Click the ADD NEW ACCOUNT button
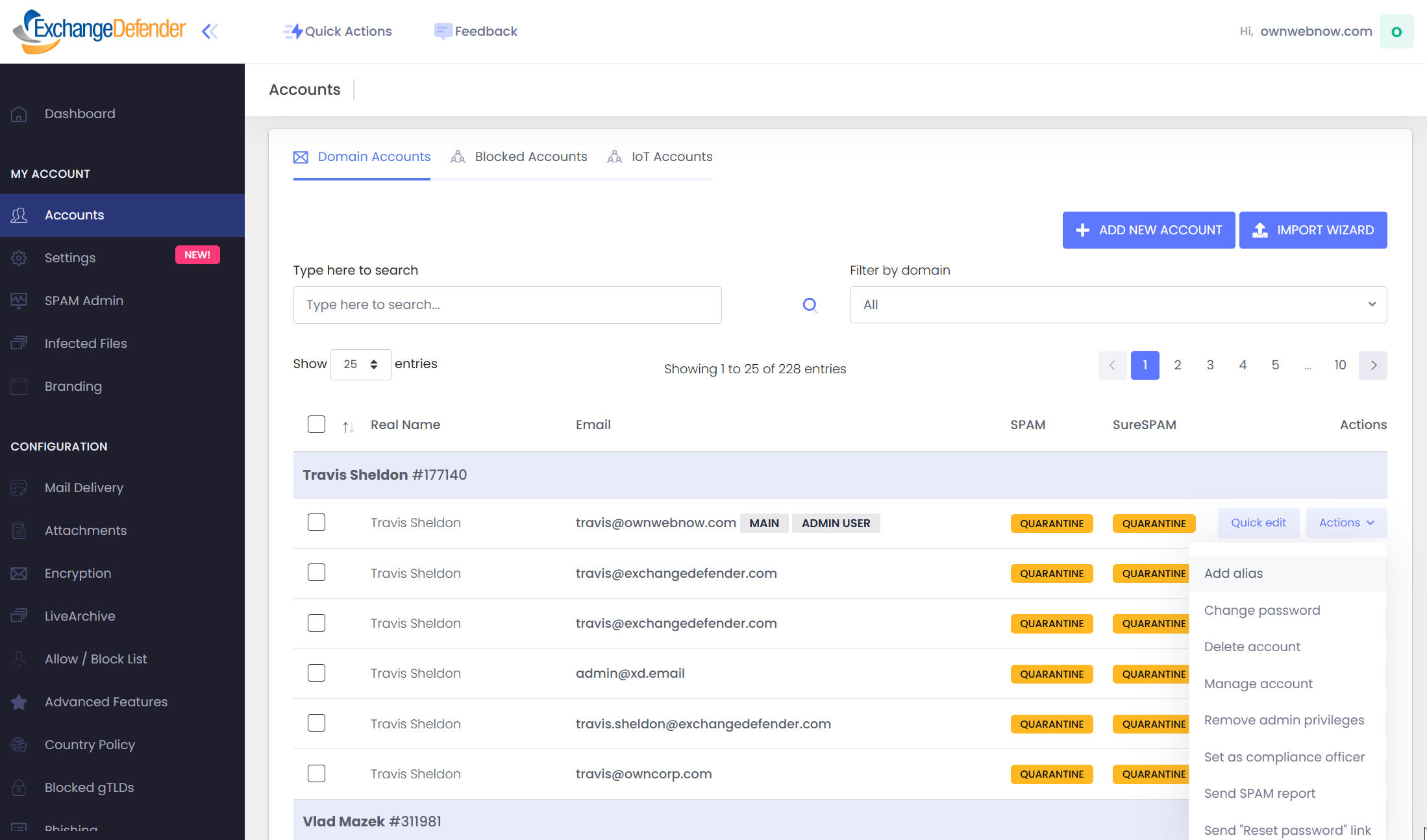 coord(1148,230)
